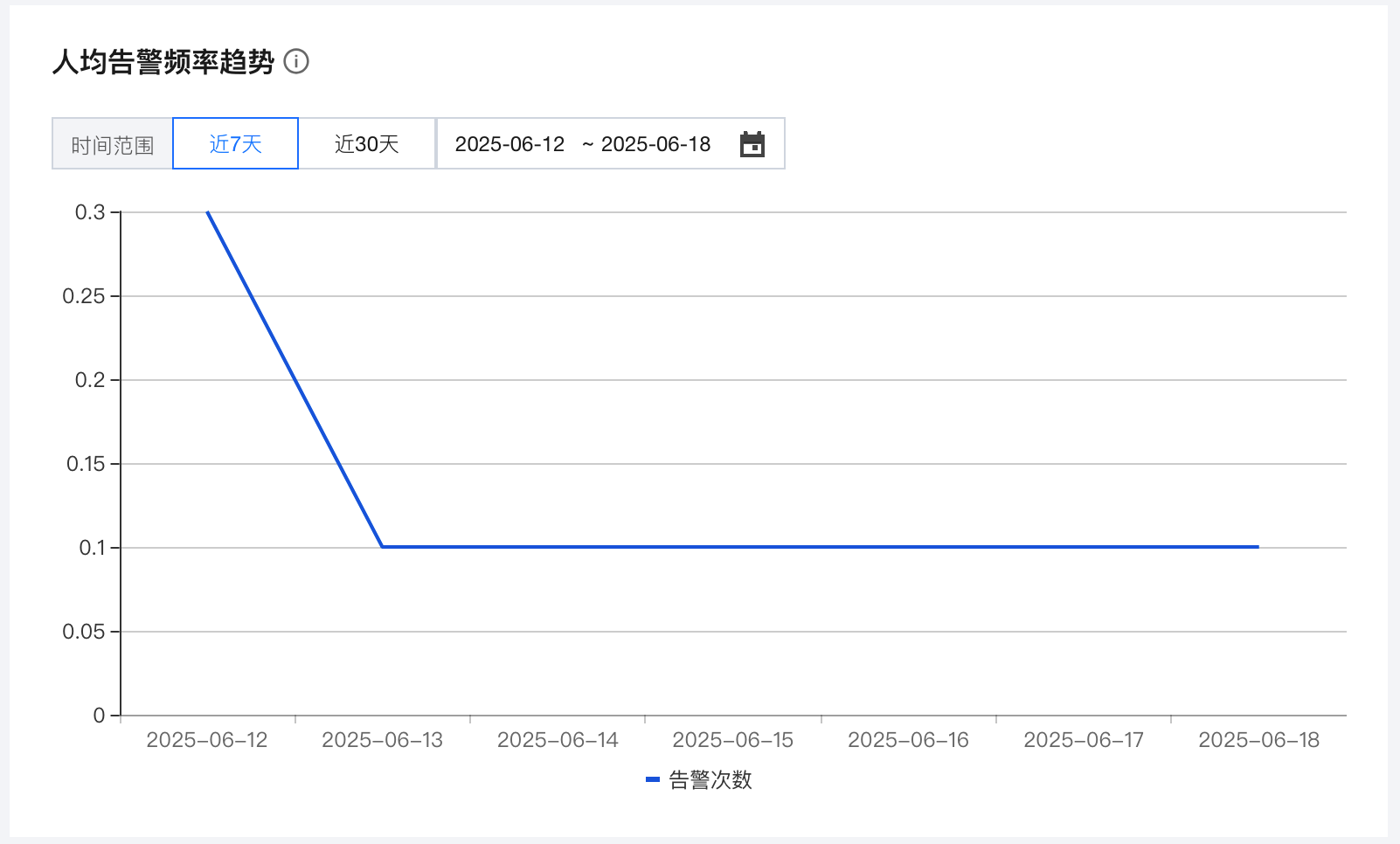This screenshot has height=844, width=1400.
Task: Click the 人均告警频率趋势 chart title
Action: [x=163, y=62]
